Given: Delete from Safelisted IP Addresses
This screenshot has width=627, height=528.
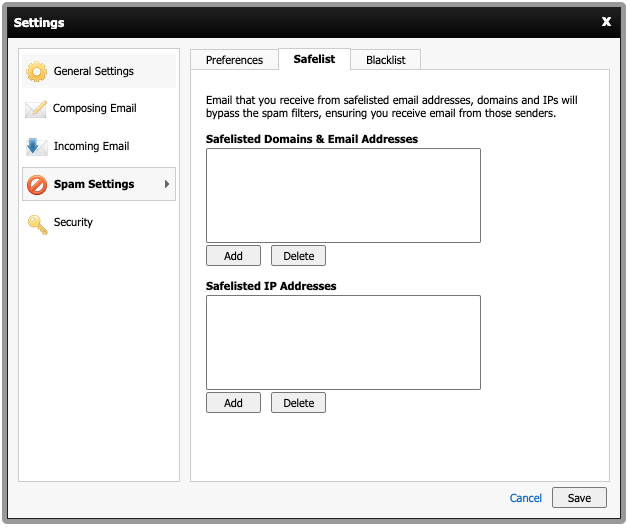Looking at the screenshot, I should (298, 402).
